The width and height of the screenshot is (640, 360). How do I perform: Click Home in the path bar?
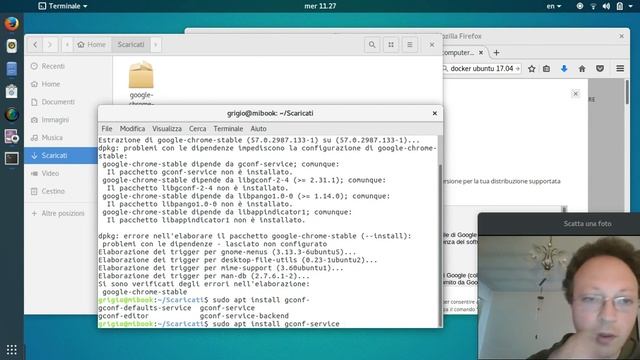click(91, 44)
